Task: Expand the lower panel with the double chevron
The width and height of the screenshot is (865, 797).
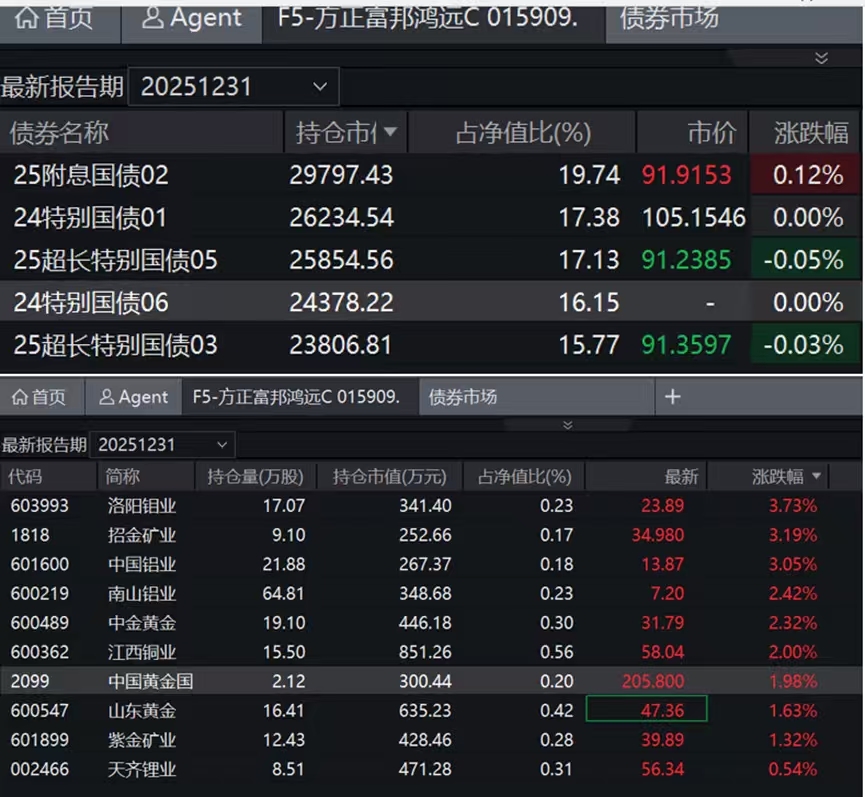Action: pos(567,425)
